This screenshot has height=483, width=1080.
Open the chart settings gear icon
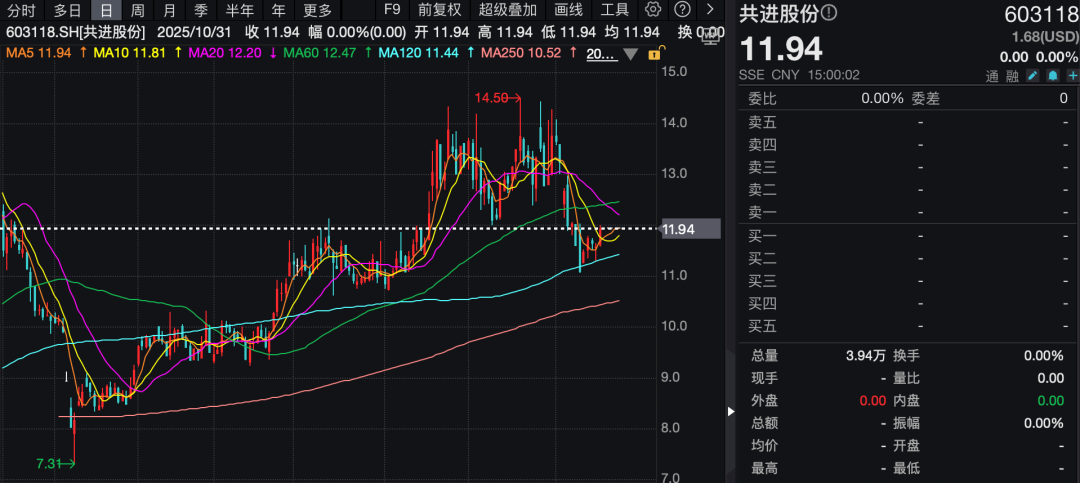click(x=653, y=10)
